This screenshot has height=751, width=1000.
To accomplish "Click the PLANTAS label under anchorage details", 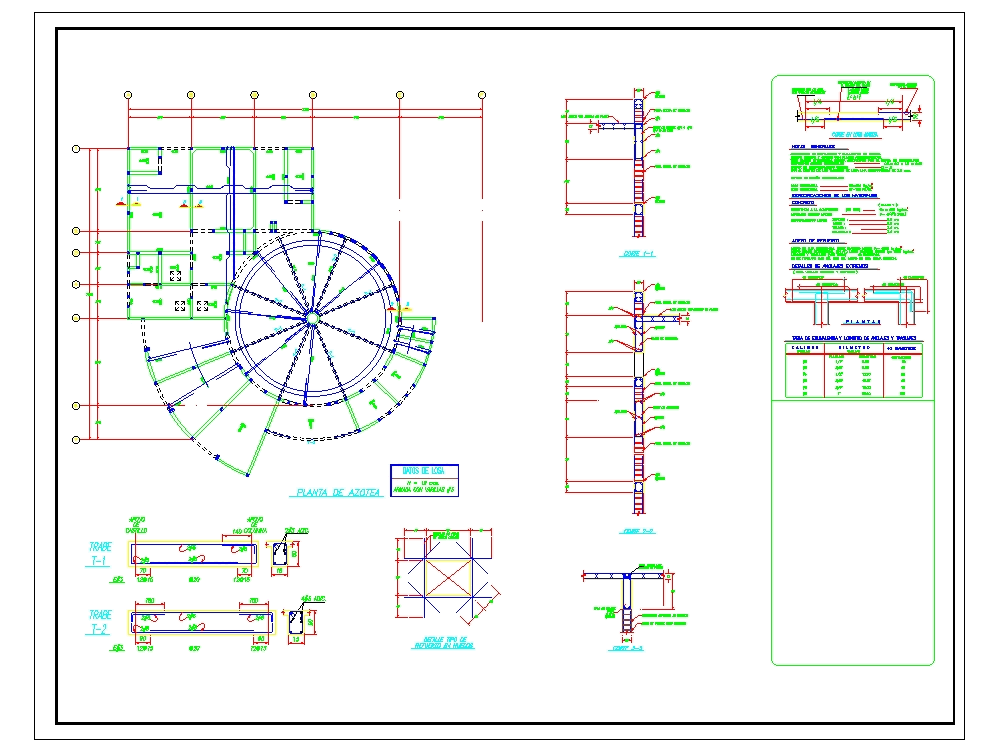I will [860, 321].
